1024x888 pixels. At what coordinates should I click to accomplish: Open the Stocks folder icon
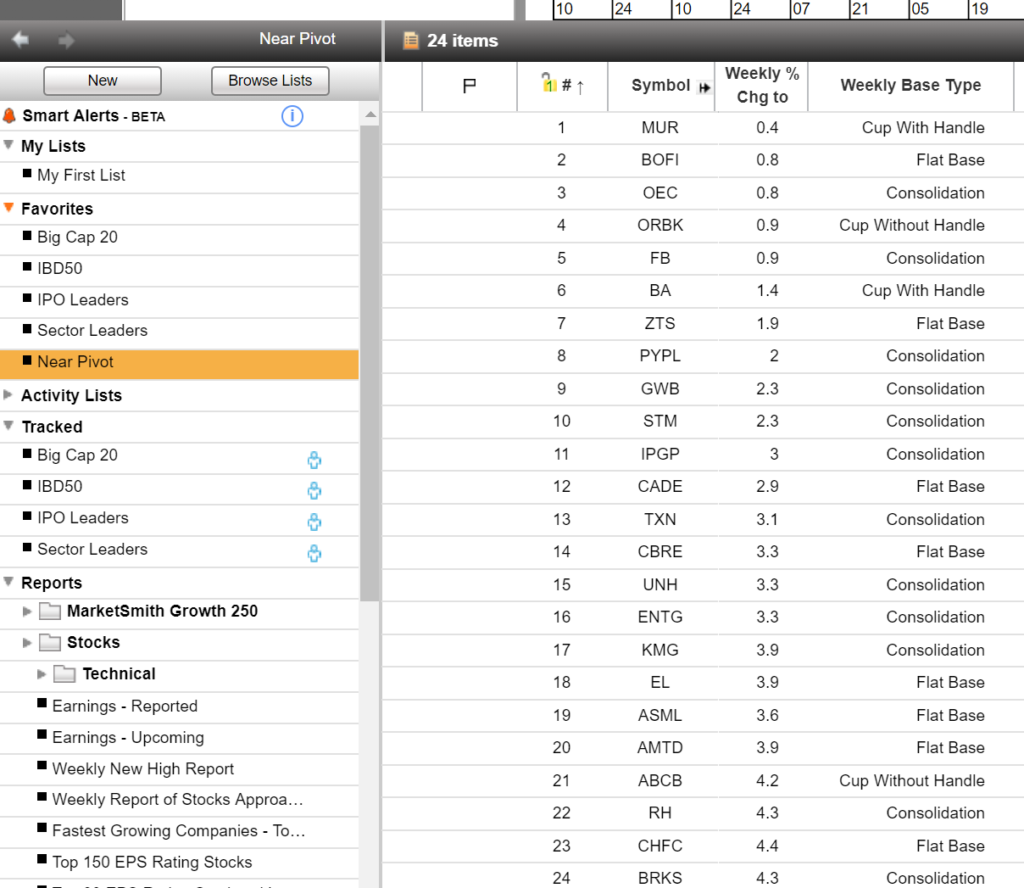pos(50,642)
